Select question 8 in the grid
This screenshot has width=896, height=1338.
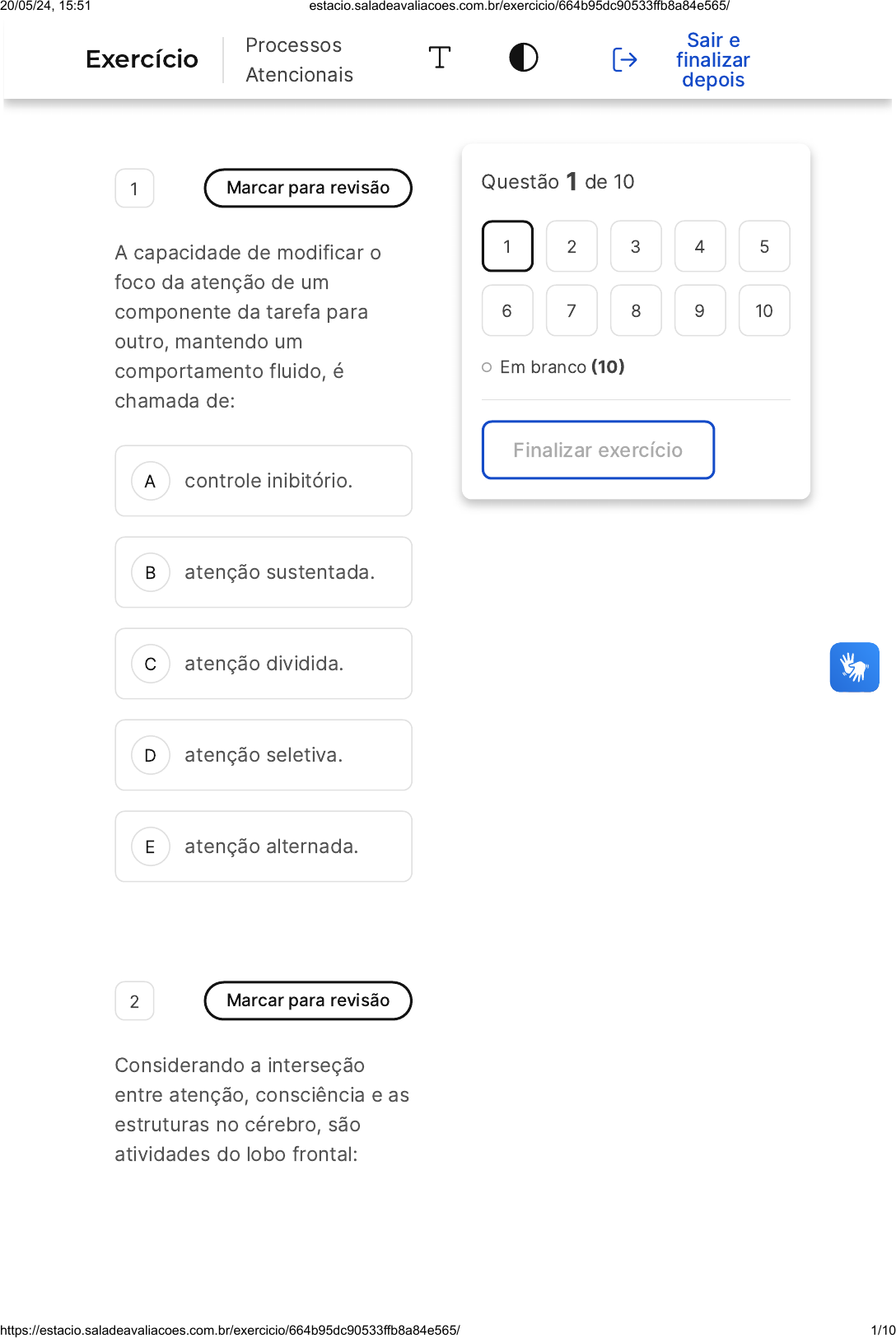tap(636, 310)
